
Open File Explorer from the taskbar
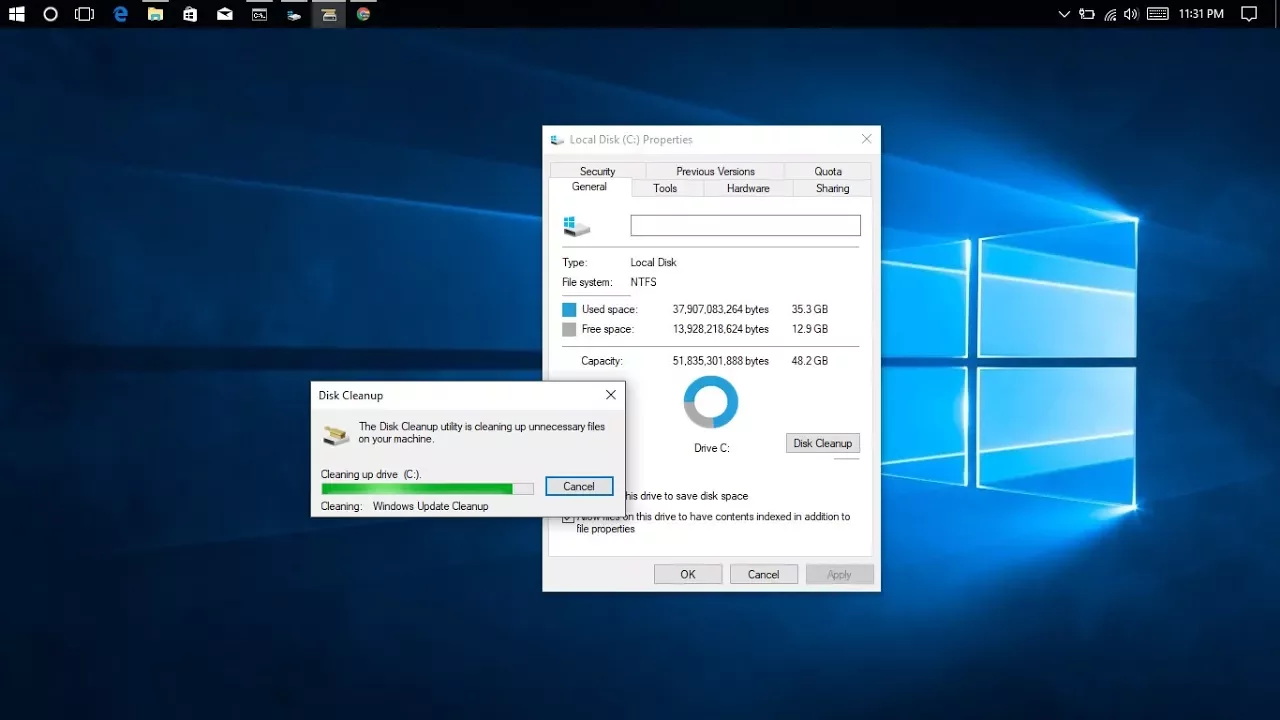pos(155,14)
